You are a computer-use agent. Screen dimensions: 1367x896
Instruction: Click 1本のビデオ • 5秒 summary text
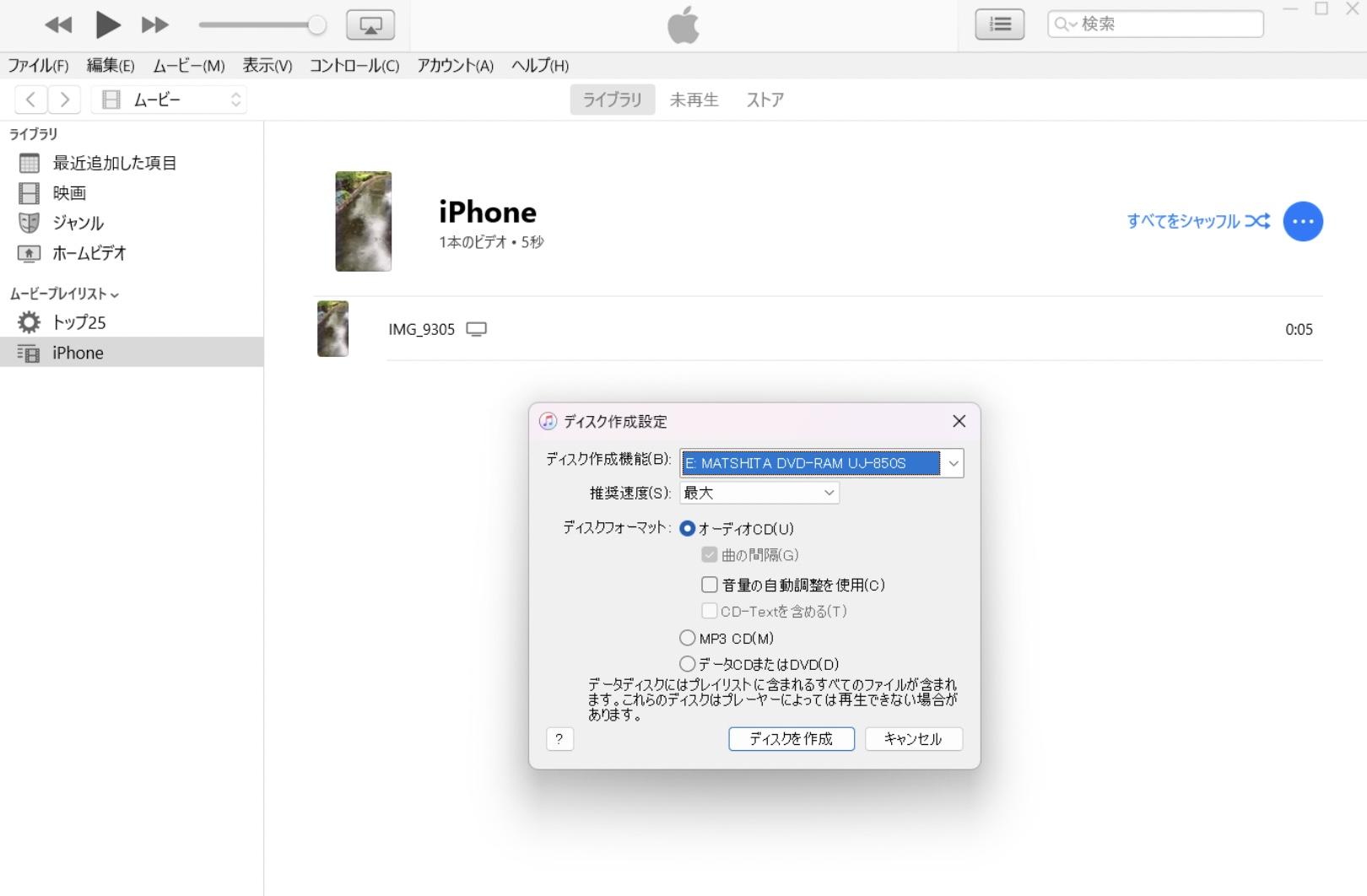pos(491,242)
